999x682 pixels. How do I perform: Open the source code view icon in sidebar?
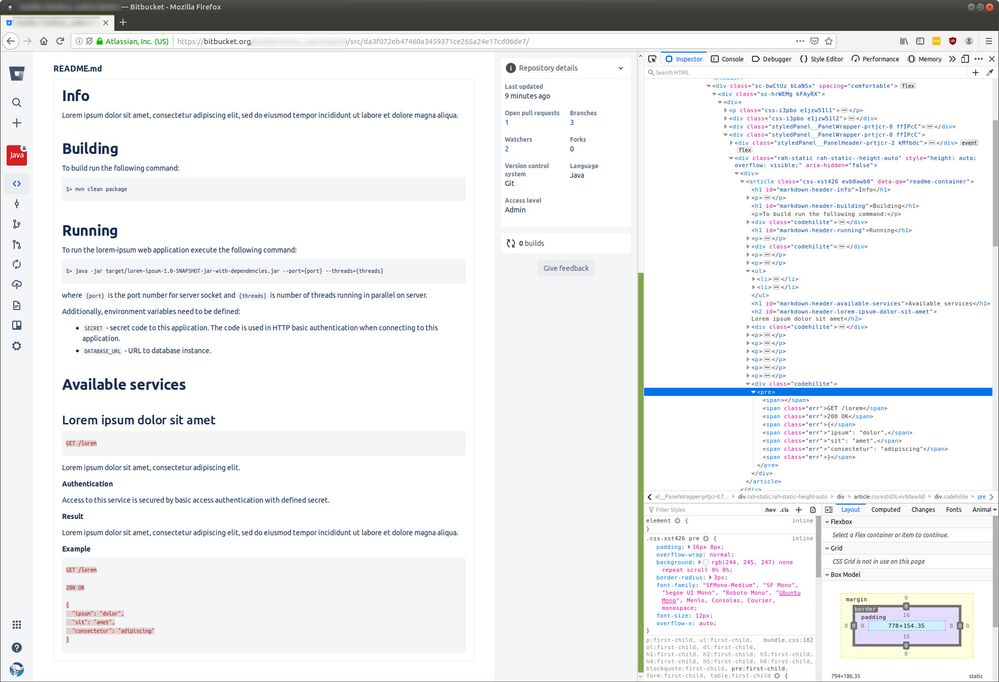(x=17, y=183)
